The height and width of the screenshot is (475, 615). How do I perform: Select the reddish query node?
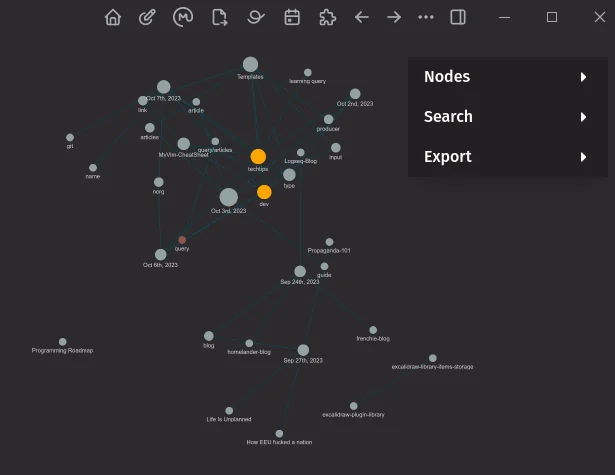[182, 240]
